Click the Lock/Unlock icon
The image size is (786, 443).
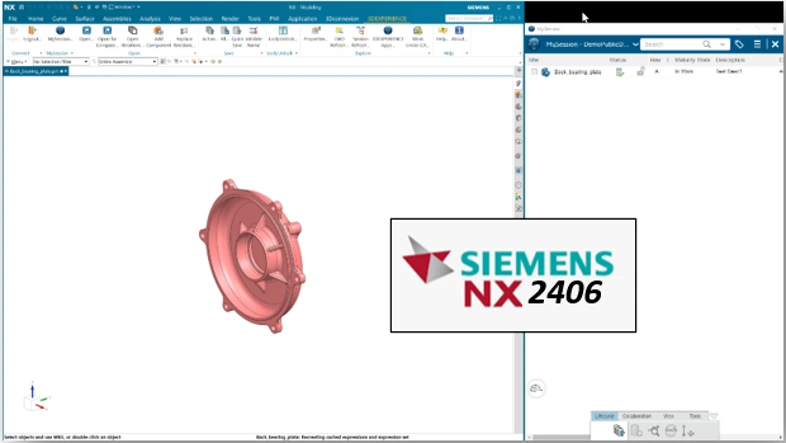[283, 31]
